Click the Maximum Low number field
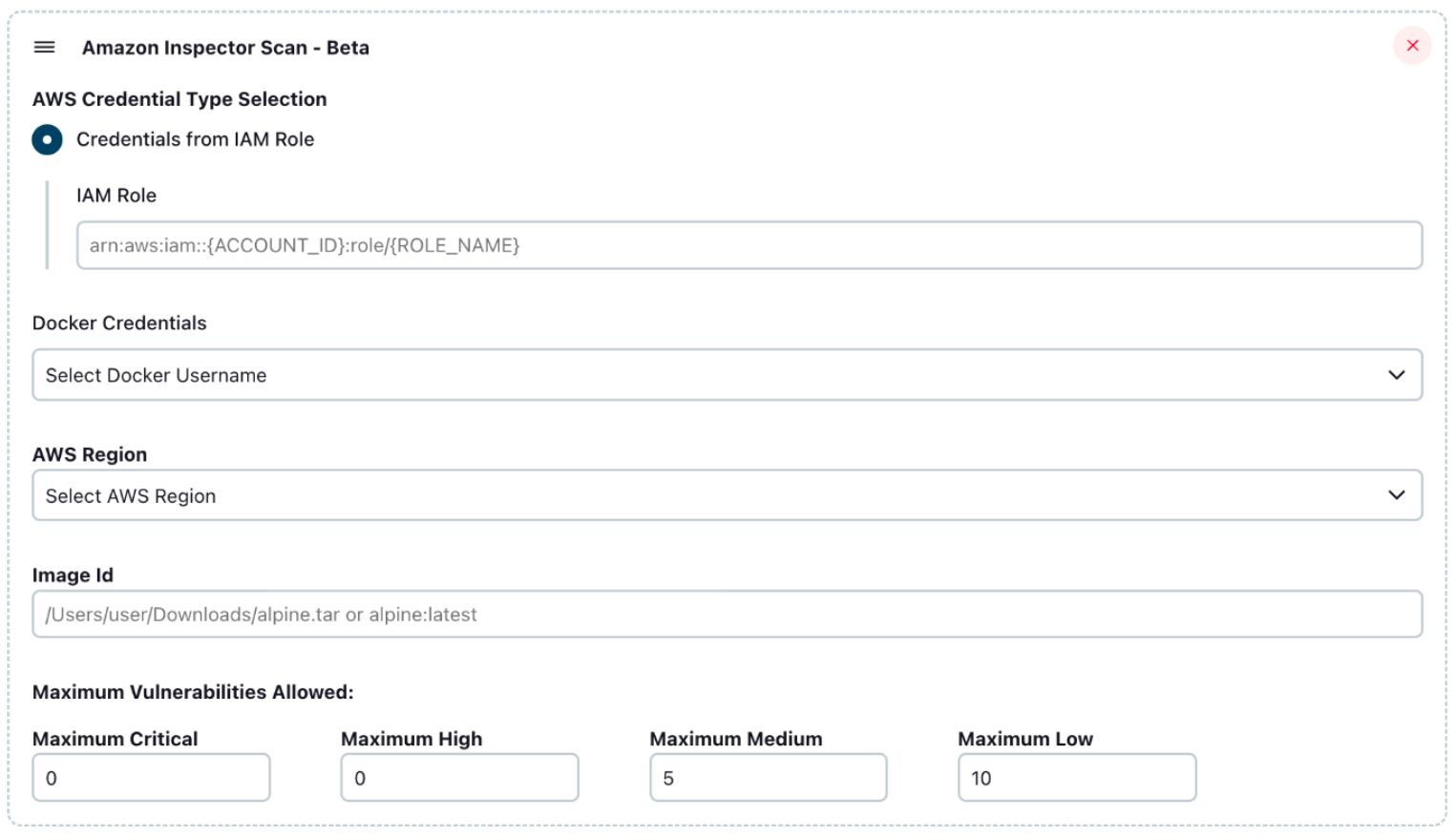 pyautogui.click(x=1076, y=777)
